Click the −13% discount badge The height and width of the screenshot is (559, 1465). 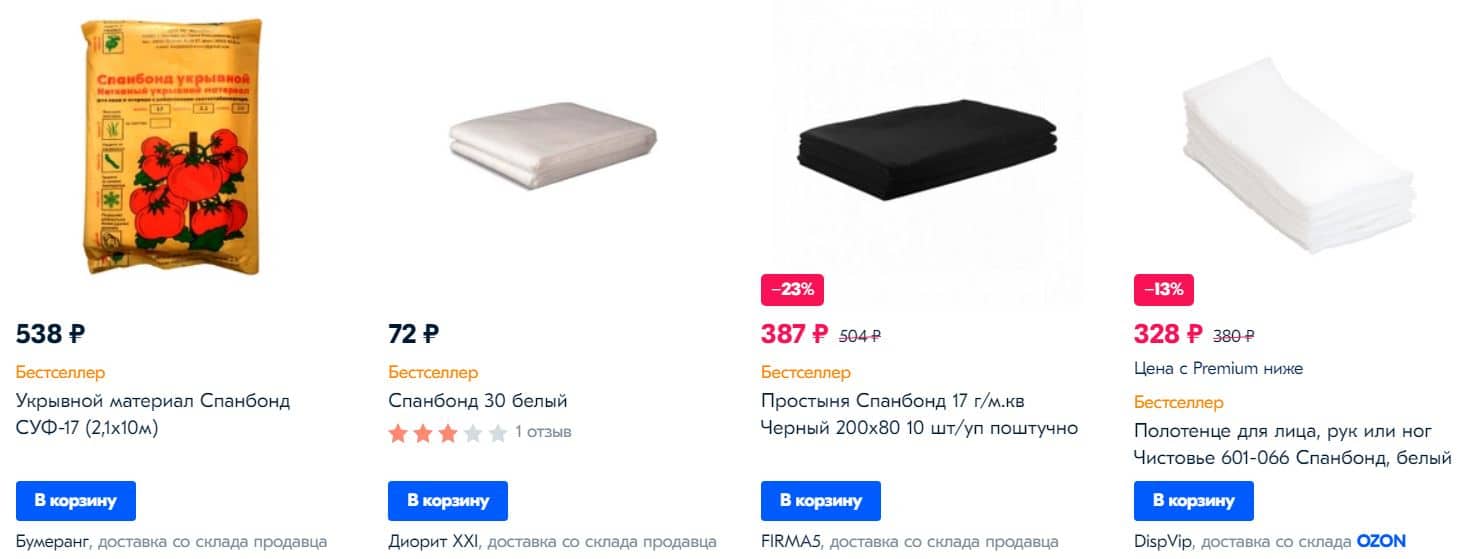(1164, 291)
